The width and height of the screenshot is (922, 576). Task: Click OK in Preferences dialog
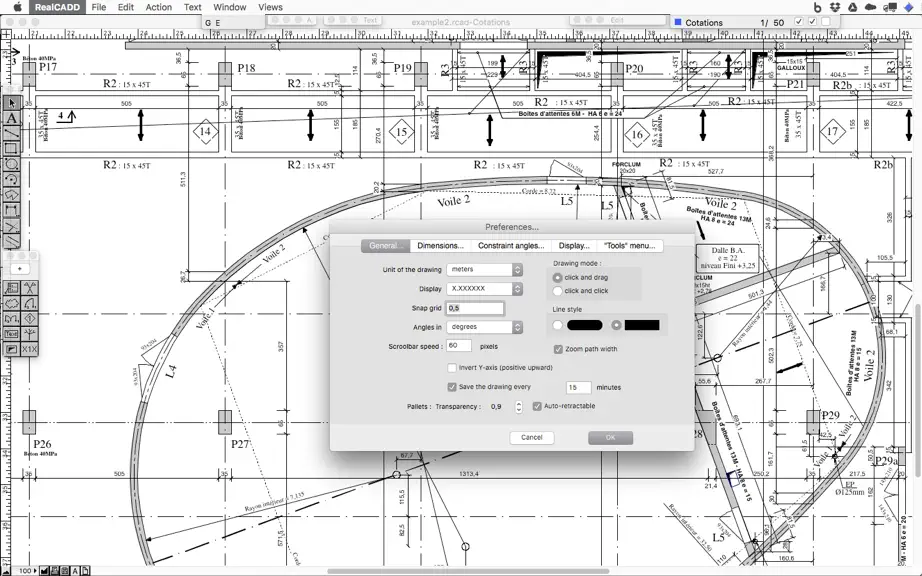pos(610,437)
